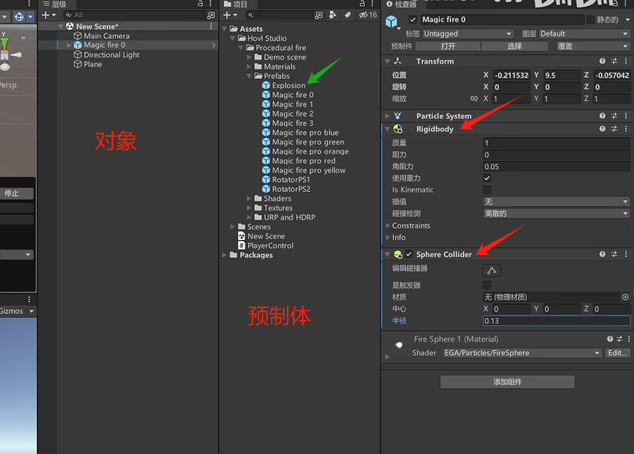Open the project panel search-by-type icon
The width and height of the screenshot is (634, 454).
coord(319,15)
